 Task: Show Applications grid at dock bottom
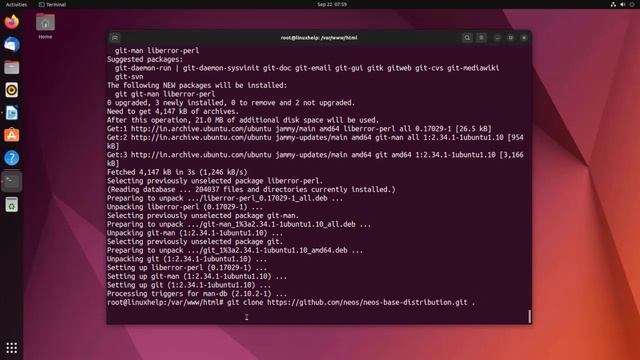coord(11,348)
